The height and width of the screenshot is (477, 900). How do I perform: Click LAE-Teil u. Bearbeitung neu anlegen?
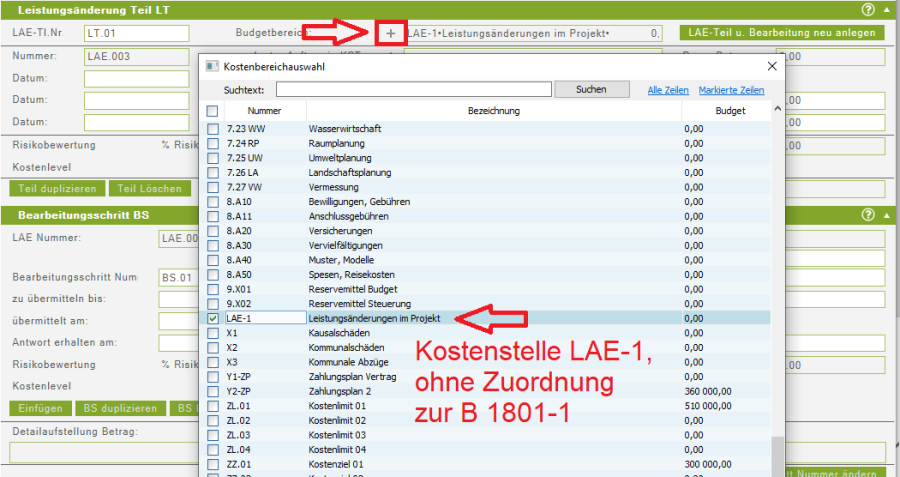(x=781, y=32)
